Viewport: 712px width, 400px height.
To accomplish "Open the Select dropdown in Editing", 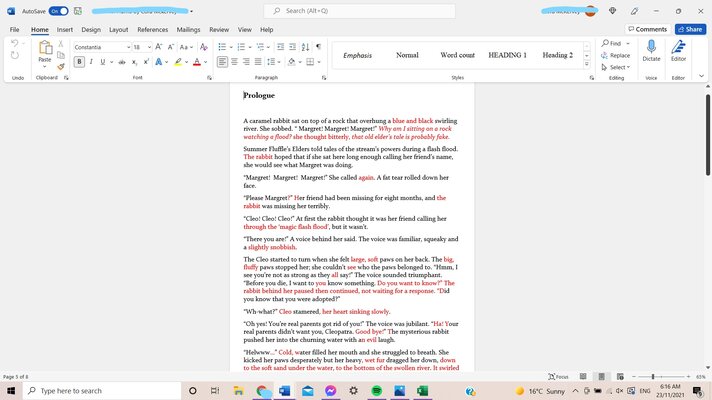I will point(616,67).
